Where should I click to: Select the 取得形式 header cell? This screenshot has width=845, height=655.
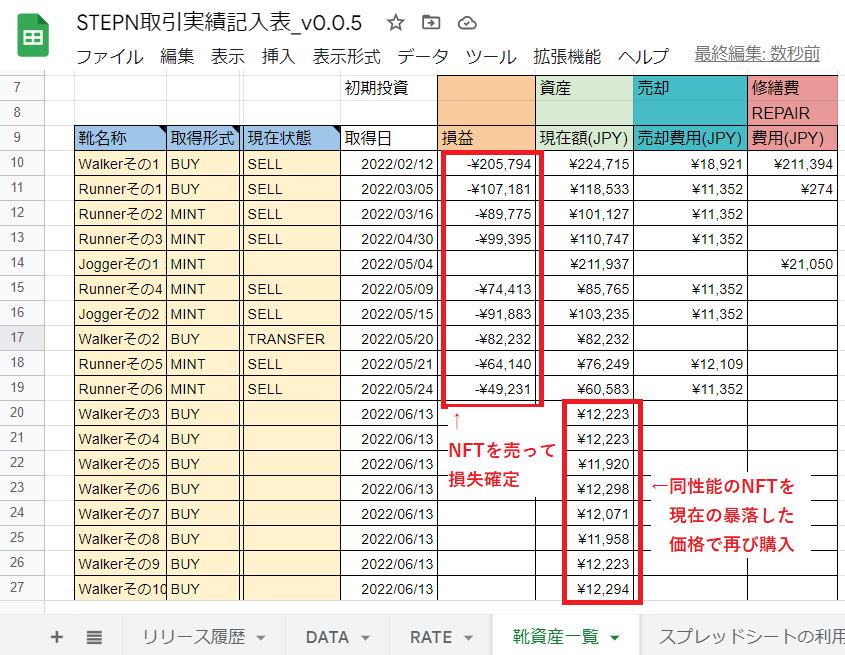(203, 138)
